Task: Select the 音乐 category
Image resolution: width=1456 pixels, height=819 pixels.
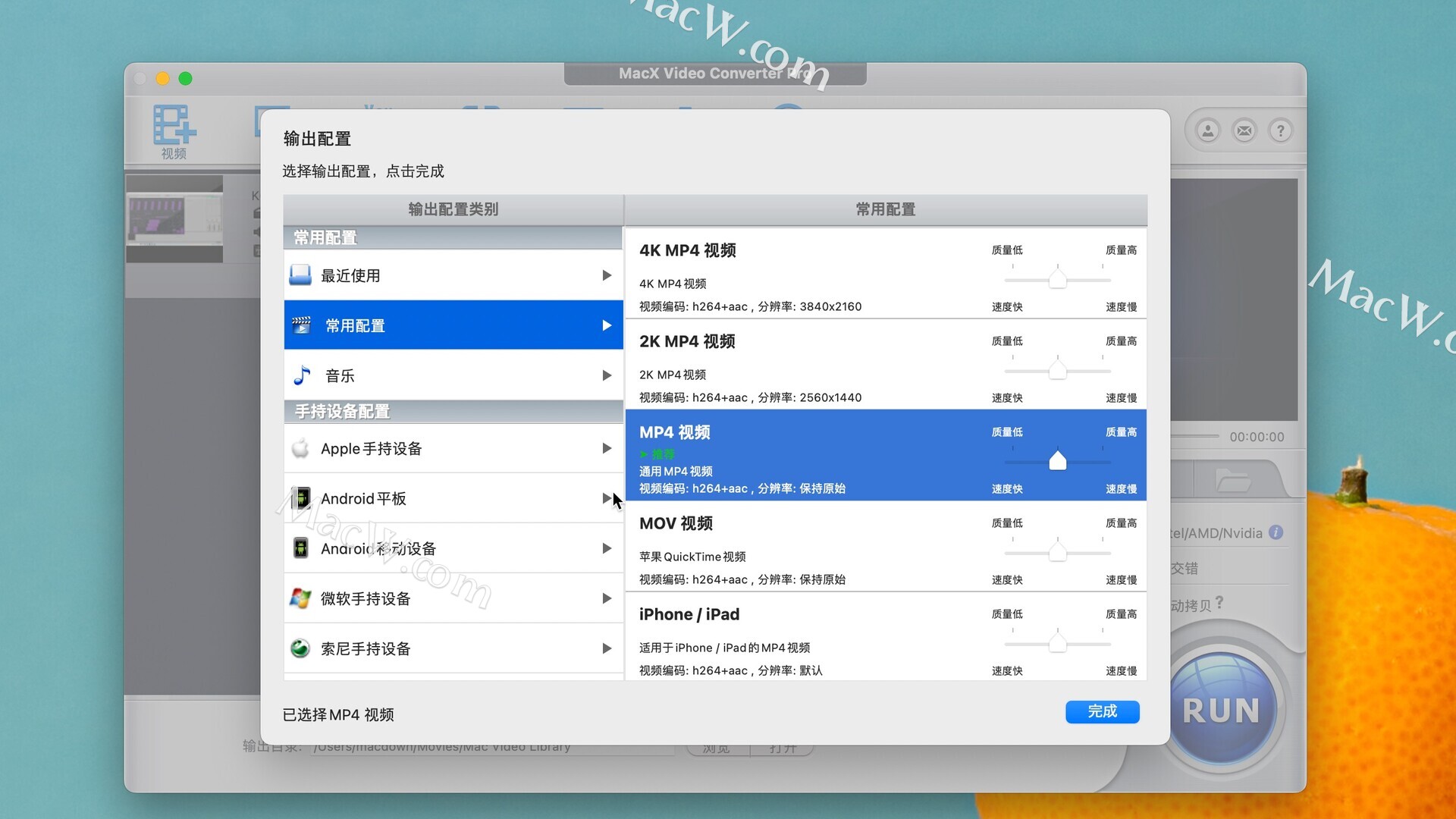Action: (x=453, y=375)
